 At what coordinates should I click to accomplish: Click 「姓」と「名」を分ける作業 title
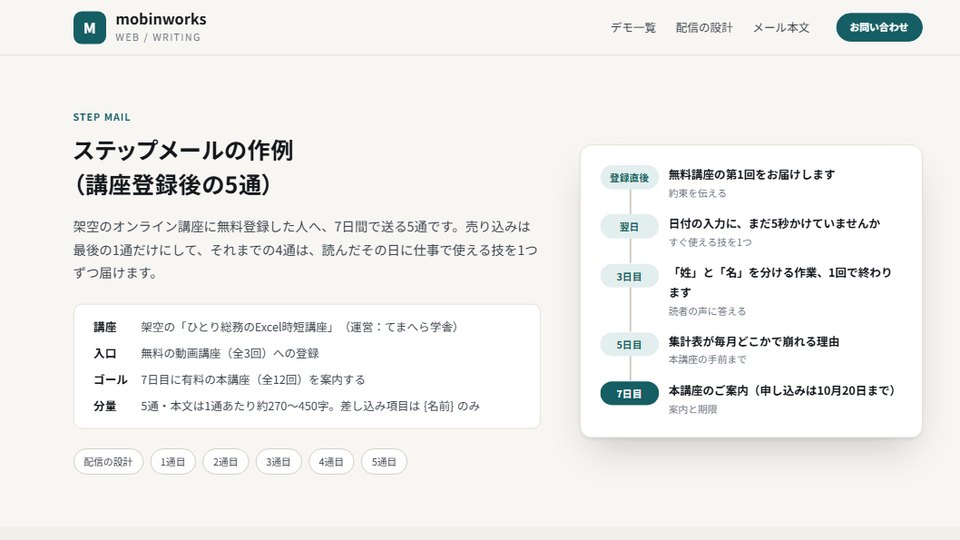[x=780, y=282]
